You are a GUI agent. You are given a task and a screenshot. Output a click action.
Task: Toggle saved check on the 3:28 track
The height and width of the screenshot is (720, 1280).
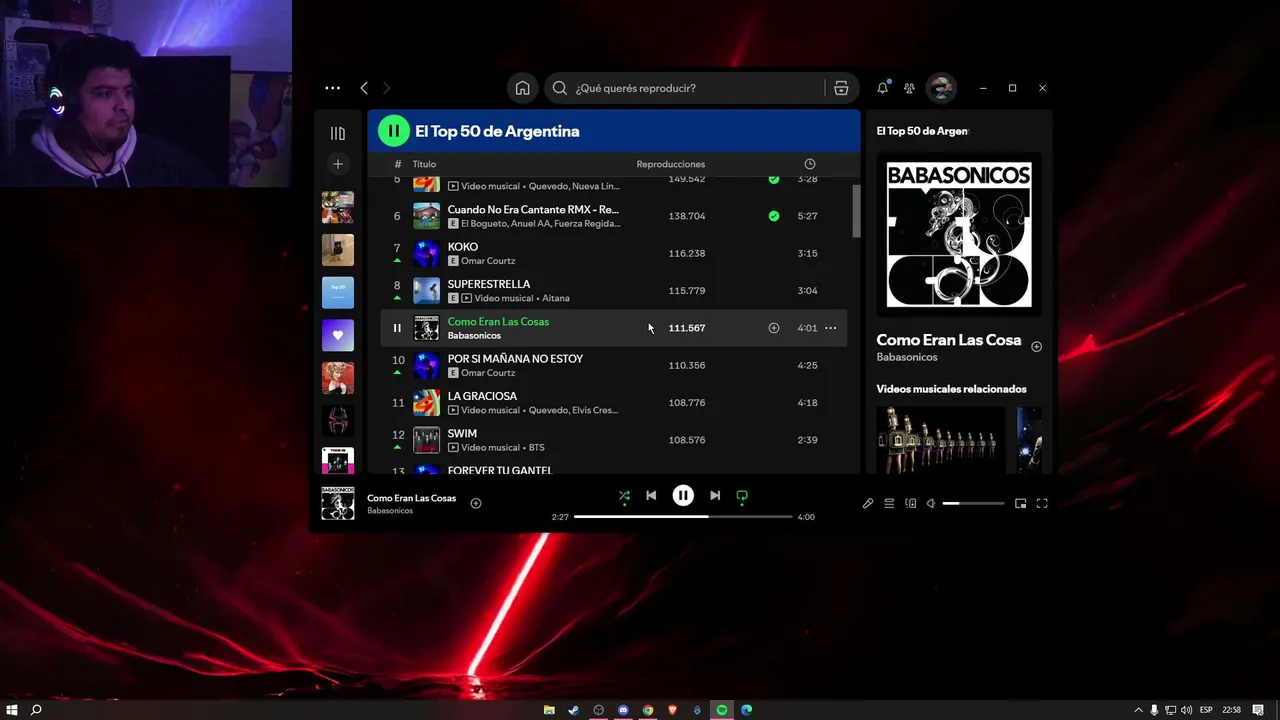pos(773,179)
